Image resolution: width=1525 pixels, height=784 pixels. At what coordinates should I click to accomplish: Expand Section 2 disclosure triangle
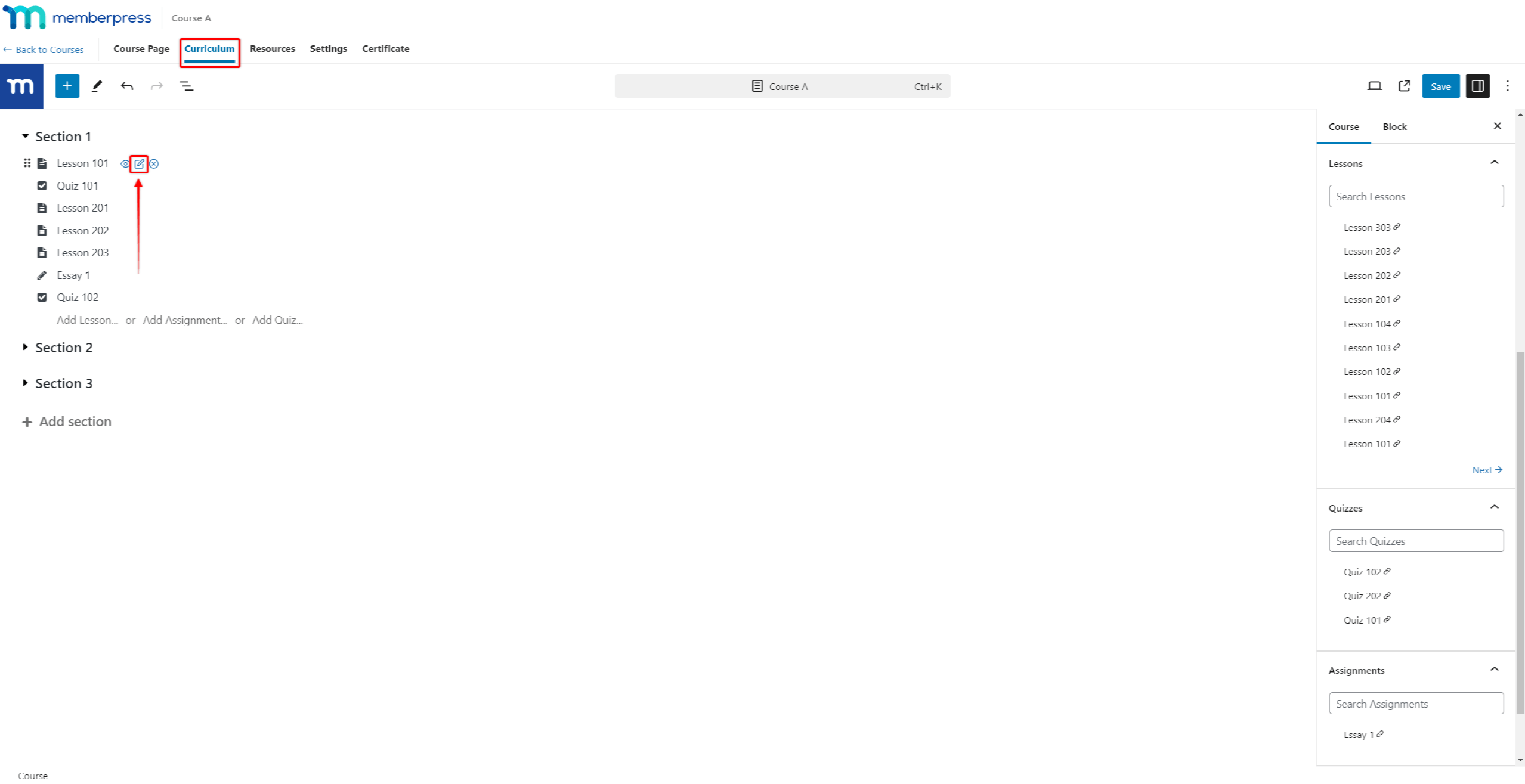(26, 347)
